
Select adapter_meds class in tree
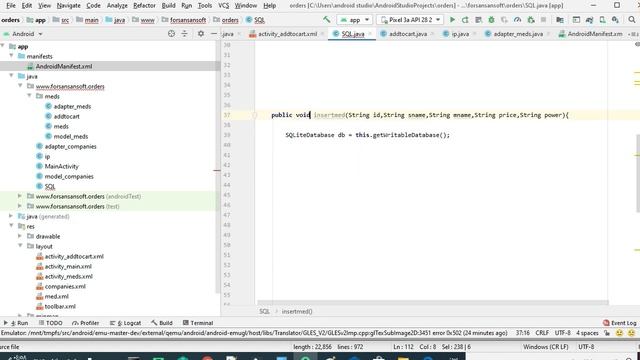(x=72, y=106)
